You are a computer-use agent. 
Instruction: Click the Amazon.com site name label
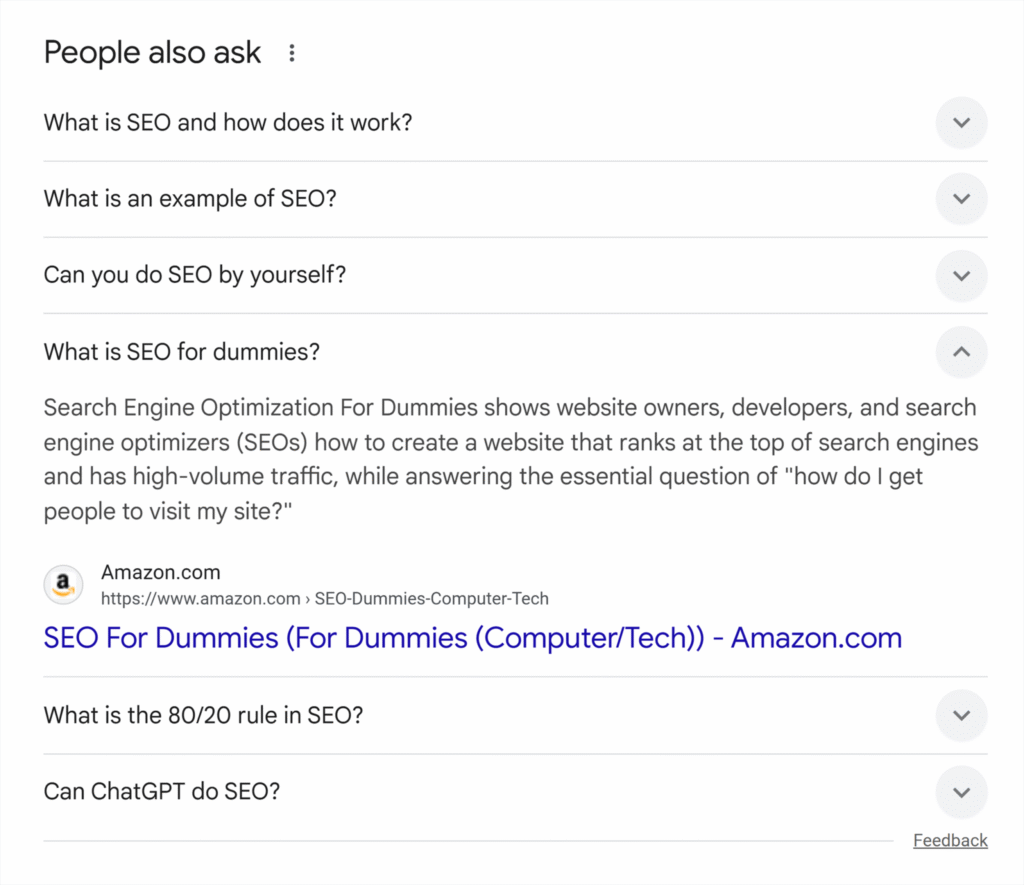pos(160,572)
